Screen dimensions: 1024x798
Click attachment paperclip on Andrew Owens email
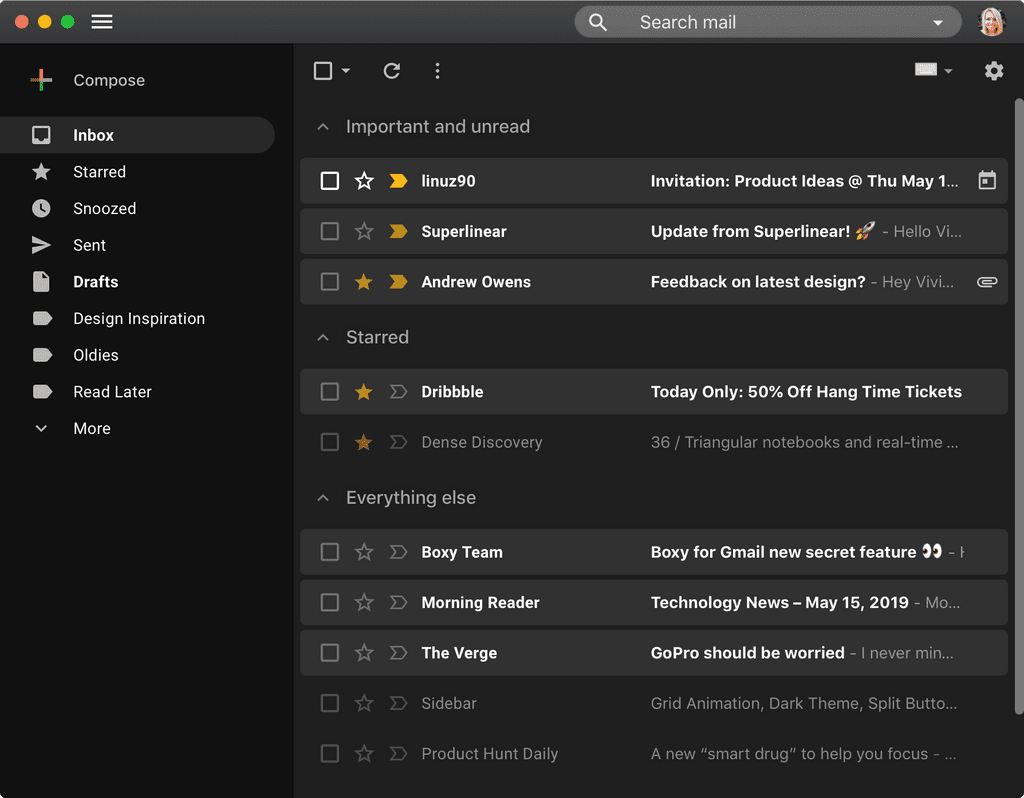click(x=987, y=281)
